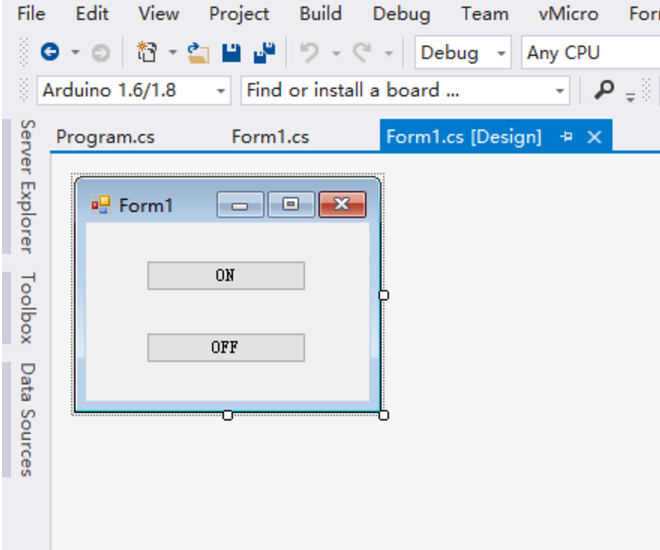
Task: Click the Save All icon
Action: click(264, 53)
